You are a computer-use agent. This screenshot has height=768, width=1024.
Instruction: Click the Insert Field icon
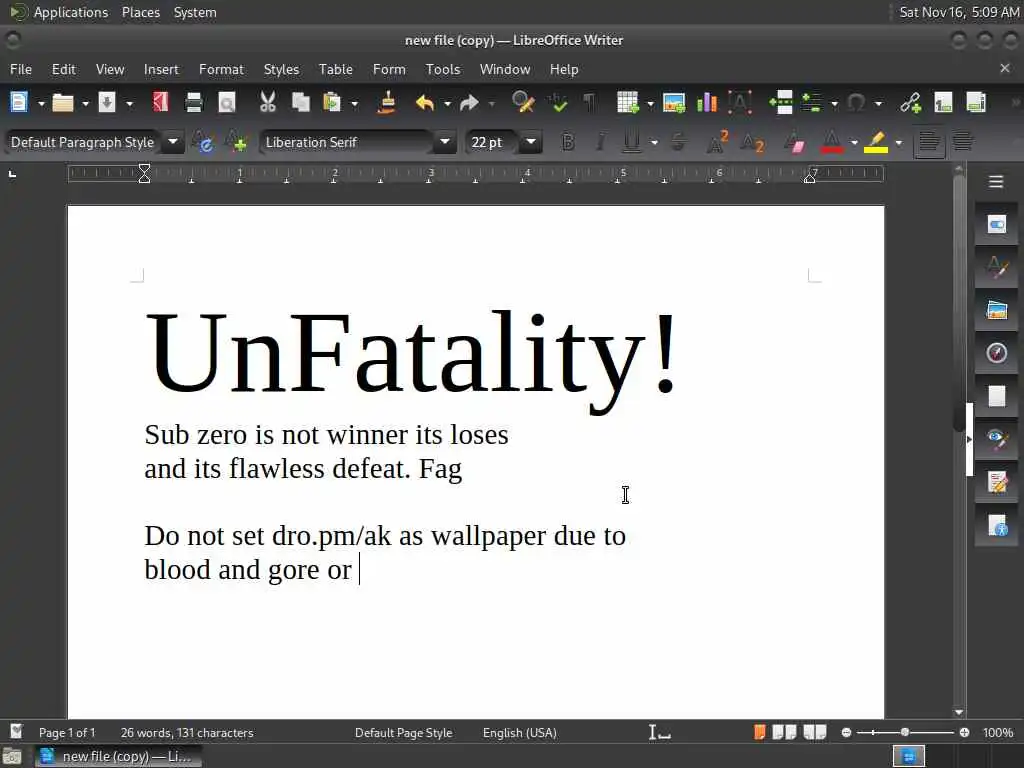coord(812,103)
